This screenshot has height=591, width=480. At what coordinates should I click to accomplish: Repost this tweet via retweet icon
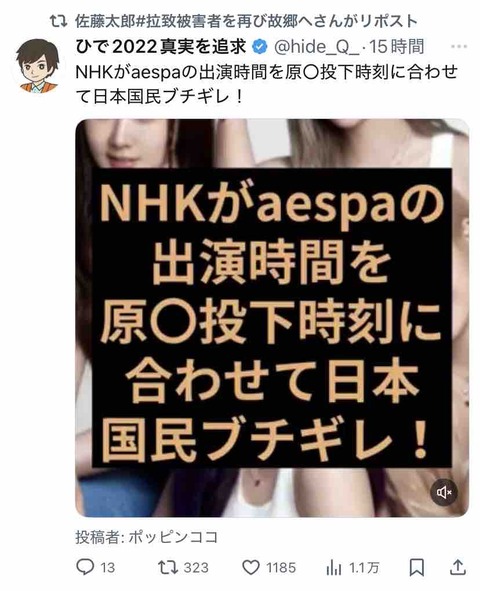coord(167,567)
